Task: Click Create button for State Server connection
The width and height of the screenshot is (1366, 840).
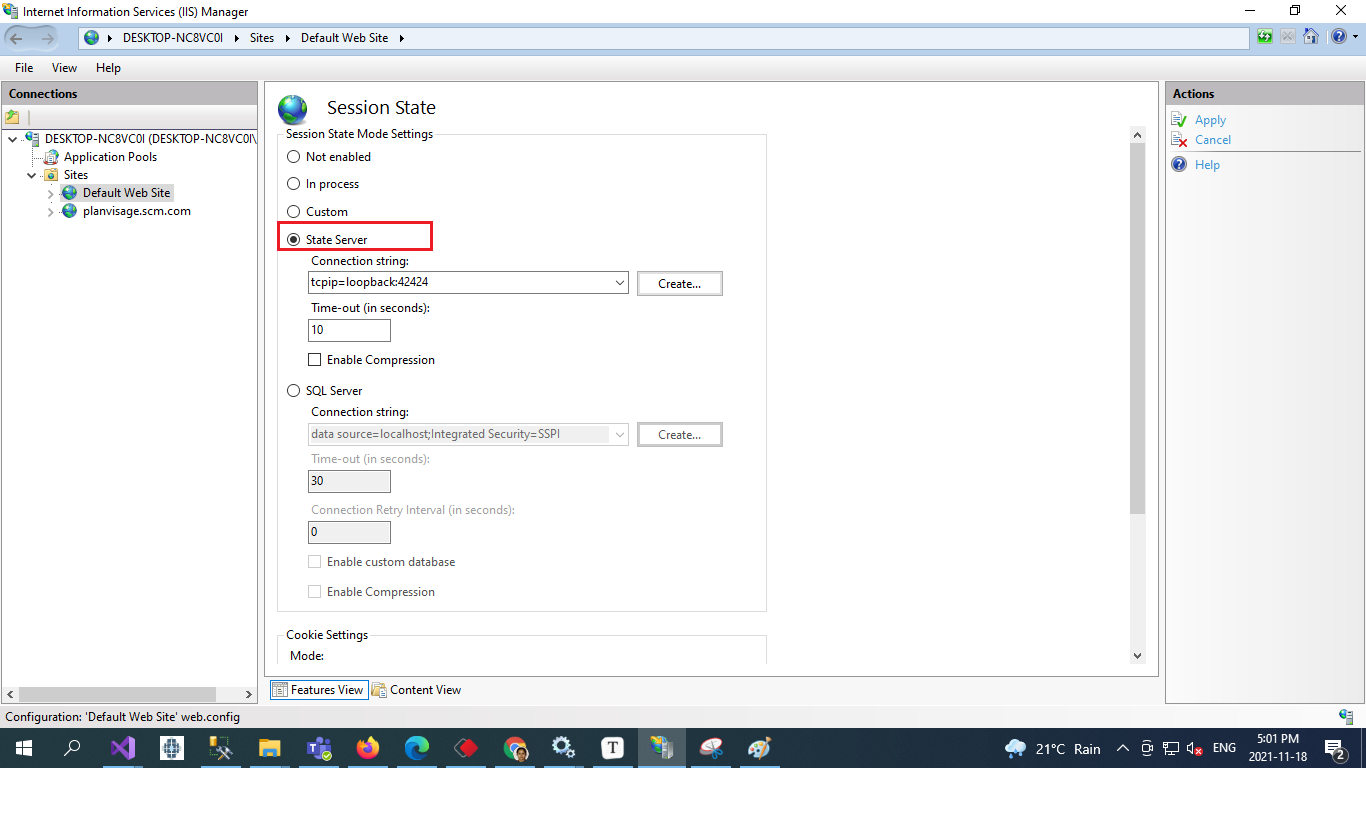Action: 680,284
